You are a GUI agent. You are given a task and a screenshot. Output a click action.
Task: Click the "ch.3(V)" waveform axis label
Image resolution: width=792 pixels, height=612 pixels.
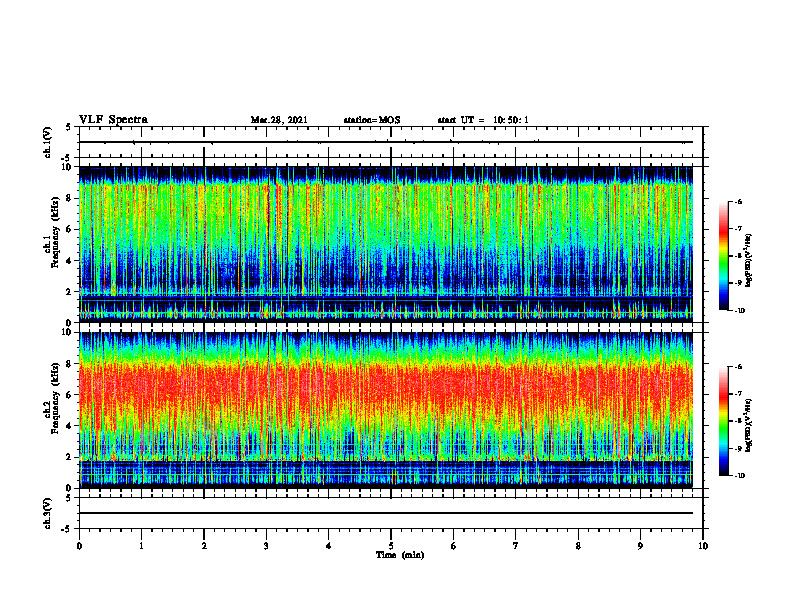(x=47, y=513)
